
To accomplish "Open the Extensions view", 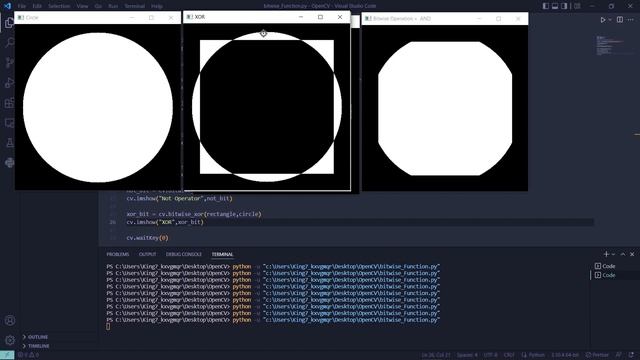I will (x=9, y=102).
